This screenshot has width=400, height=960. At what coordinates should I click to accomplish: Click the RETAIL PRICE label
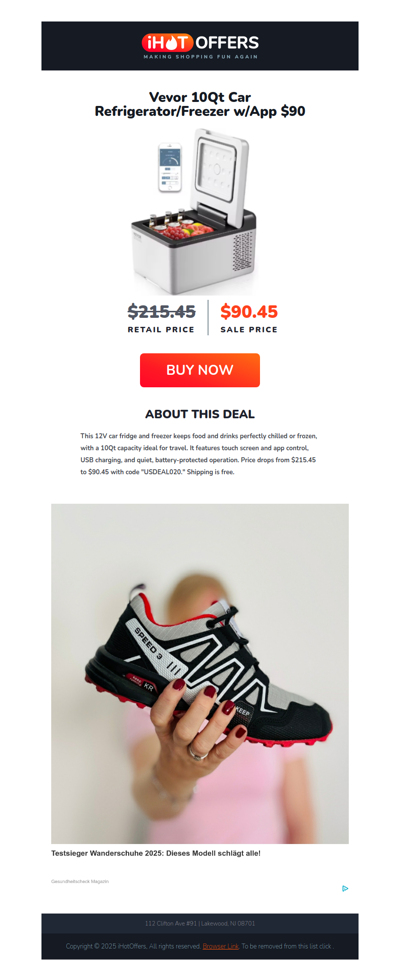click(161, 329)
